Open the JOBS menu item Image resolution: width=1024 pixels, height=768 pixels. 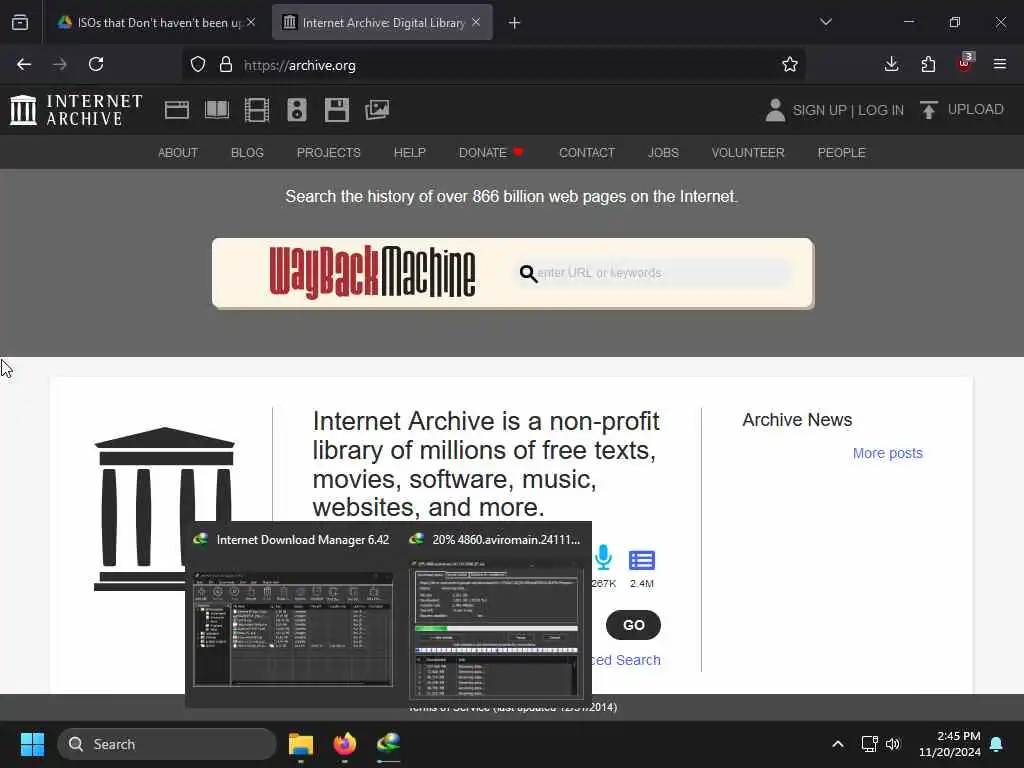coord(663,153)
